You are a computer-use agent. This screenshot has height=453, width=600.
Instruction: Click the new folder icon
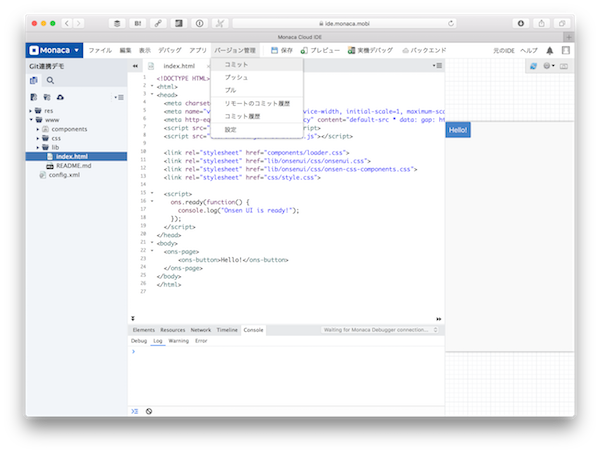[47, 97]
